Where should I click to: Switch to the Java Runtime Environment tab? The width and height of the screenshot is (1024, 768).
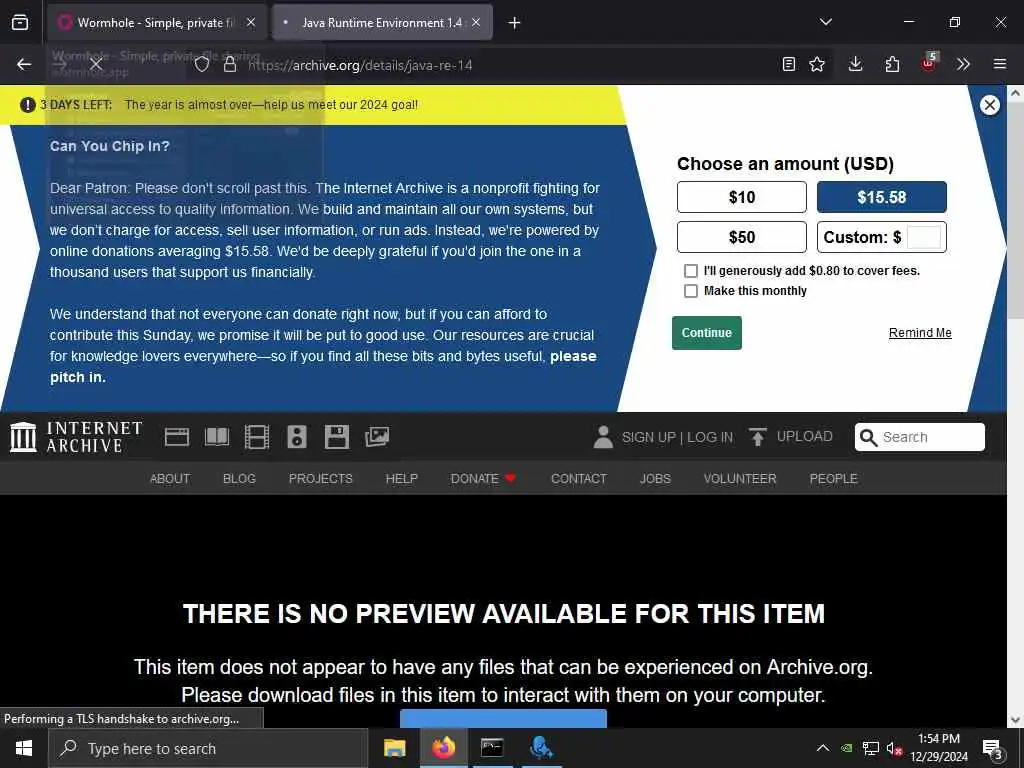(382, 23)
